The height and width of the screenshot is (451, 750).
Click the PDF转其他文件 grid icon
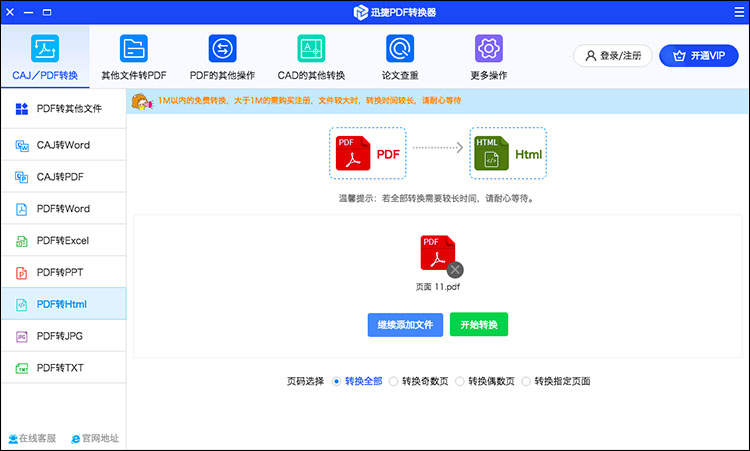coord(22,109)
